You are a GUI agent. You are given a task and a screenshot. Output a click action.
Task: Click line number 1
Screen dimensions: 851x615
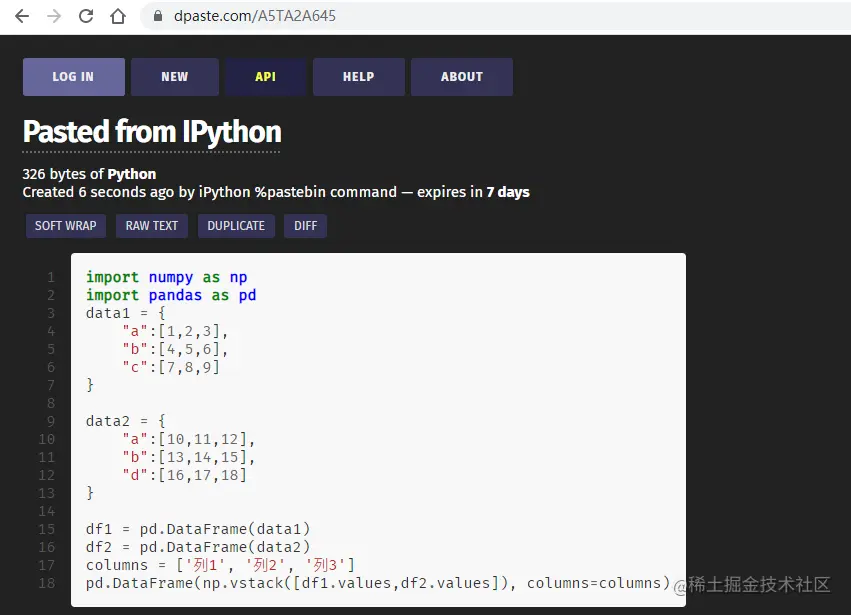pyautogui.click(x=50, y=277)
